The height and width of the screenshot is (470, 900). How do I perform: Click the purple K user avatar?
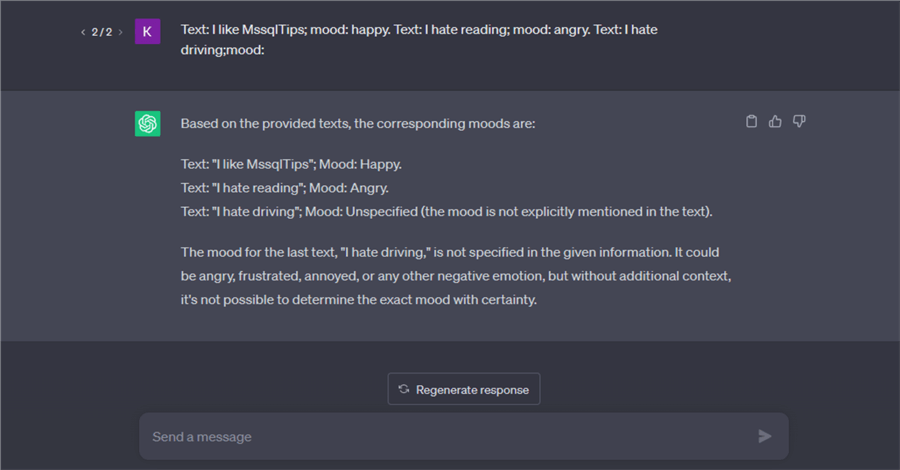147,31
